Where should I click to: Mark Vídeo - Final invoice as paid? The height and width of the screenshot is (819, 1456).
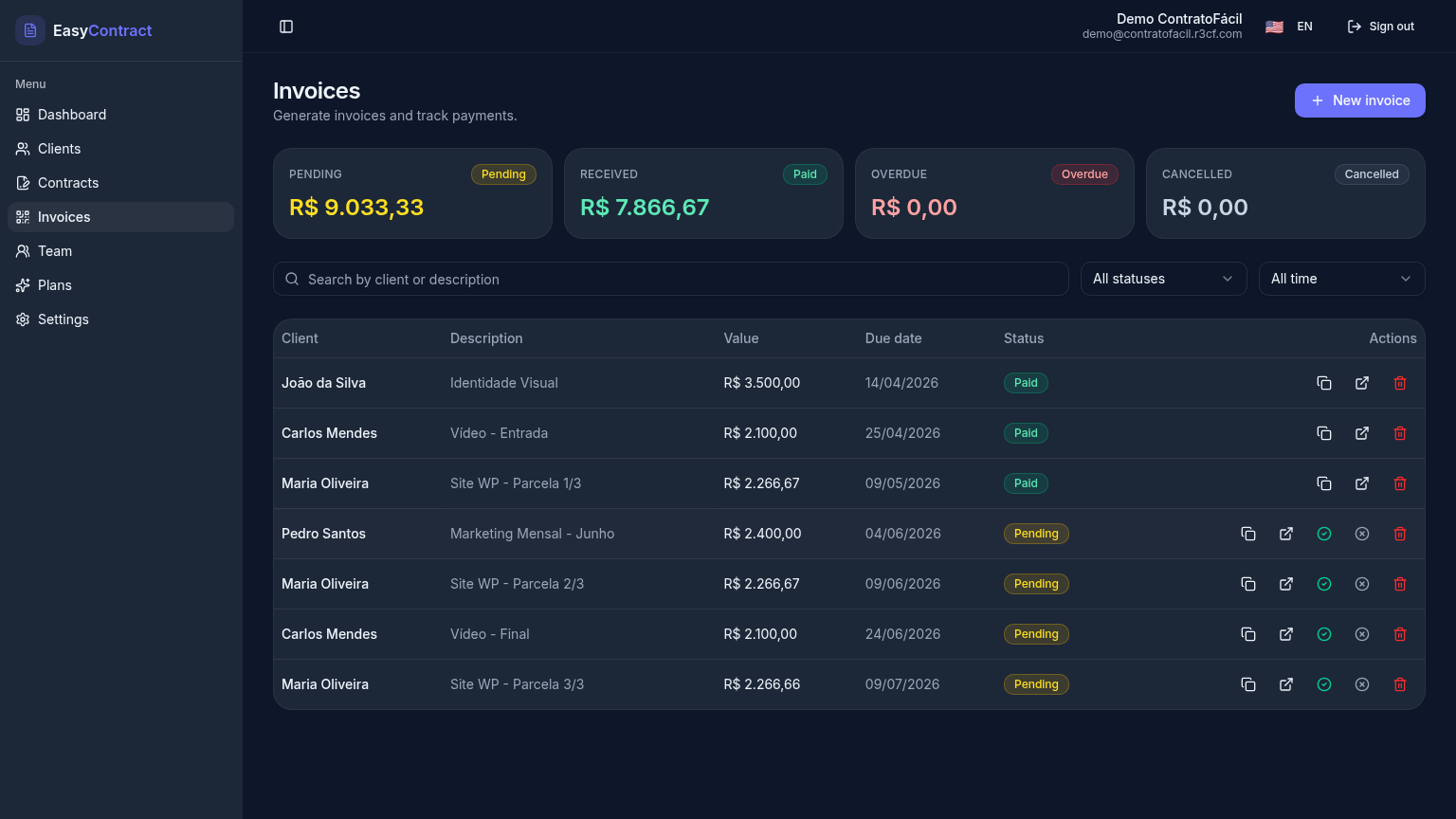[1324, 634]
